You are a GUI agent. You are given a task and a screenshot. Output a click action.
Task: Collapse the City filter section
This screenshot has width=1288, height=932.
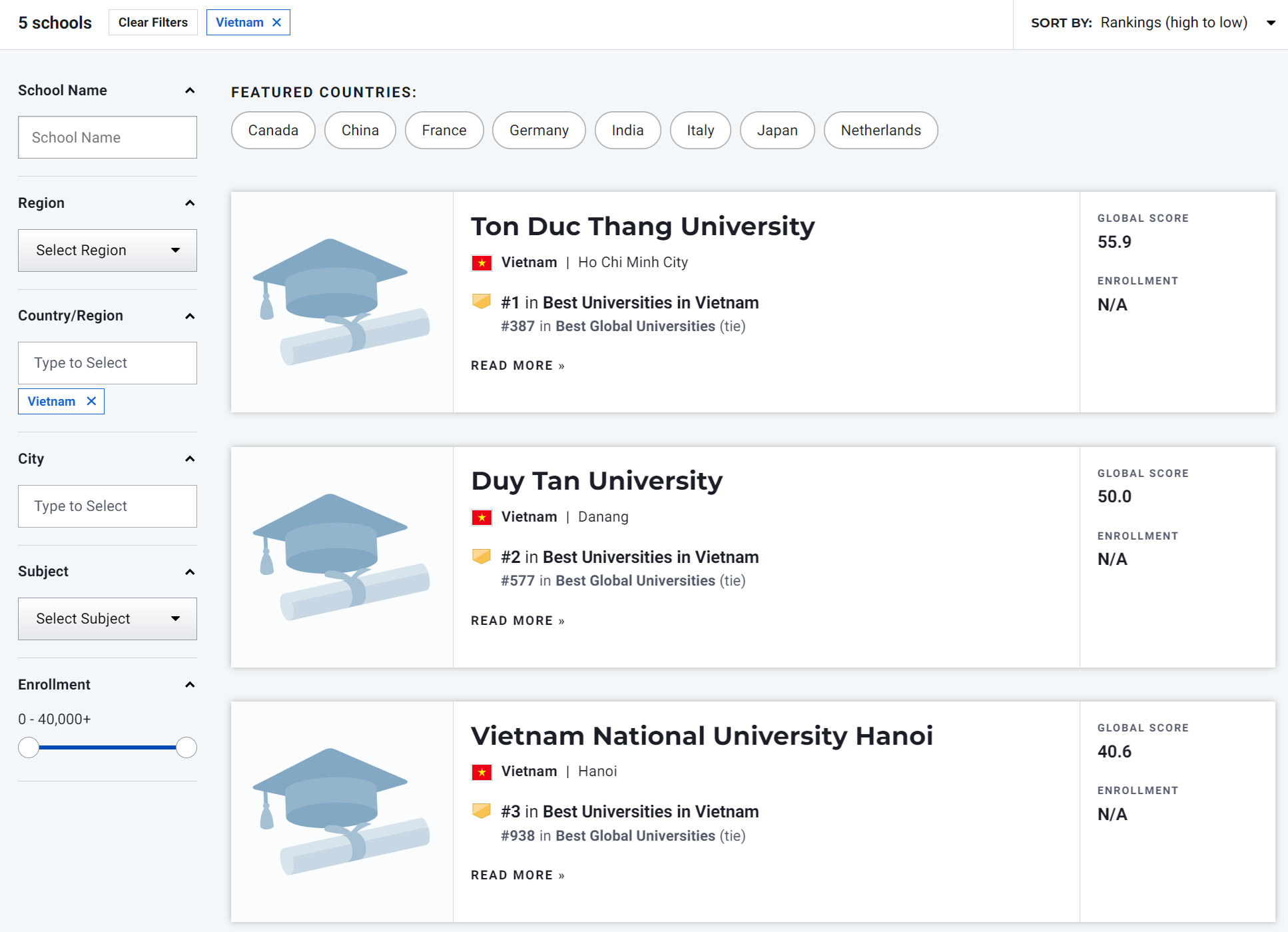[x=190, y=459]
